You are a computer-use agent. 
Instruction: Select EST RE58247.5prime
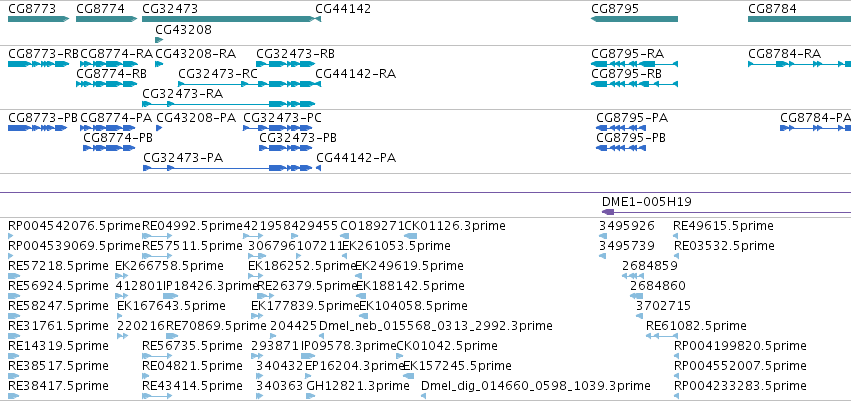(14, 316)
